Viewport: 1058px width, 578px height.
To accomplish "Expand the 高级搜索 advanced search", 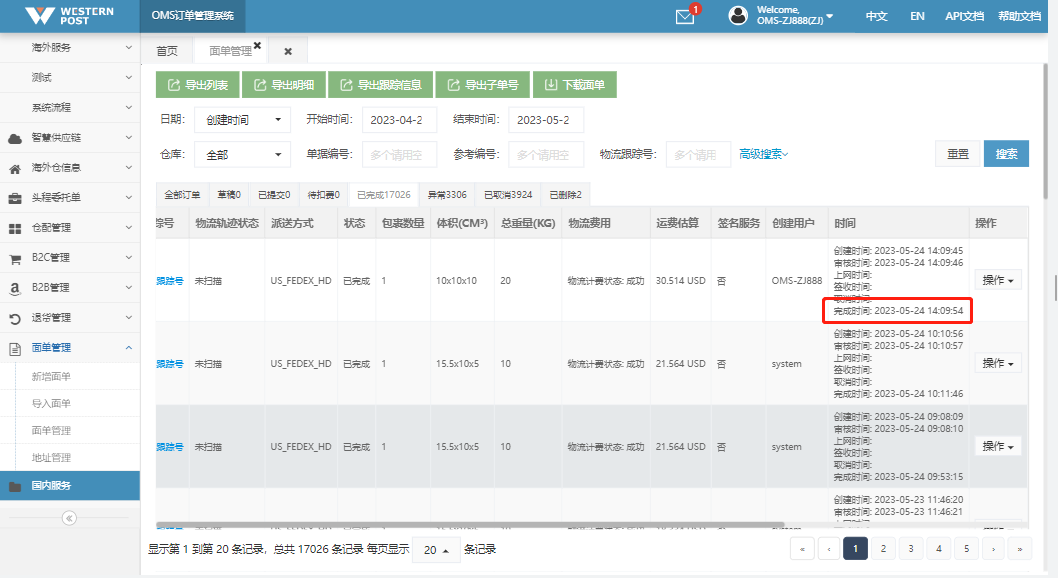I will click(x=763, y=154).
